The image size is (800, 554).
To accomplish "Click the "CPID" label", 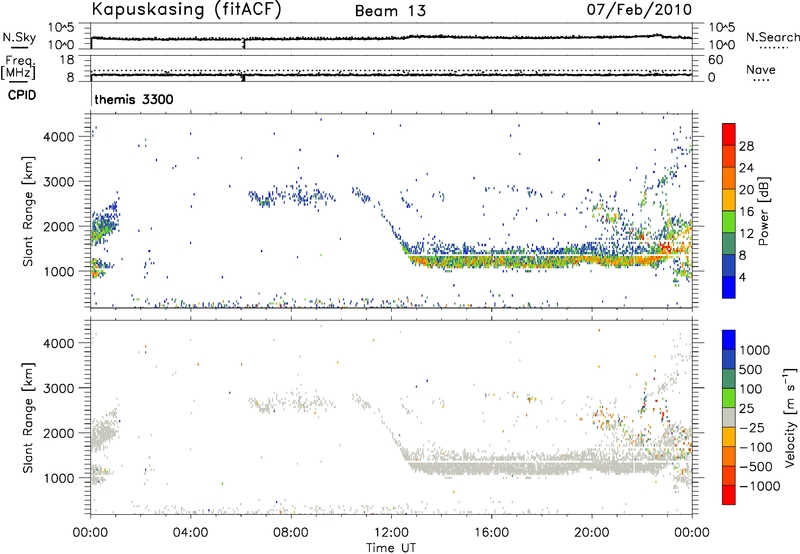I will coord(22,95).
